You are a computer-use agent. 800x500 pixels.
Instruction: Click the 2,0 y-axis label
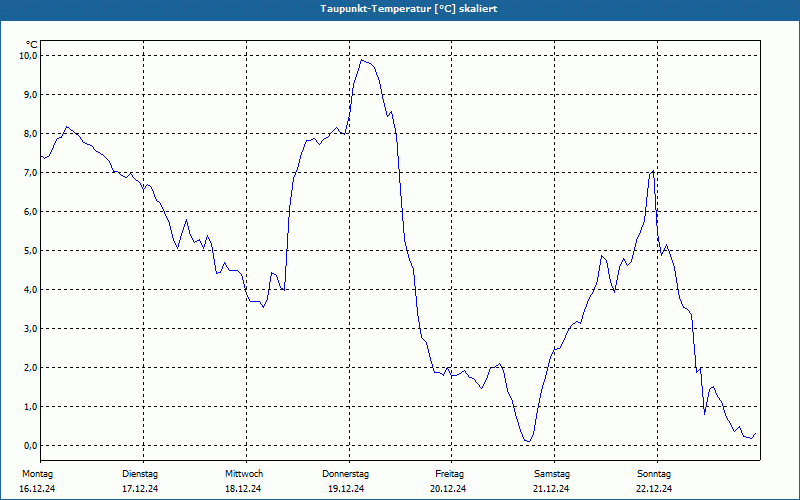click(x=31, y=367)
